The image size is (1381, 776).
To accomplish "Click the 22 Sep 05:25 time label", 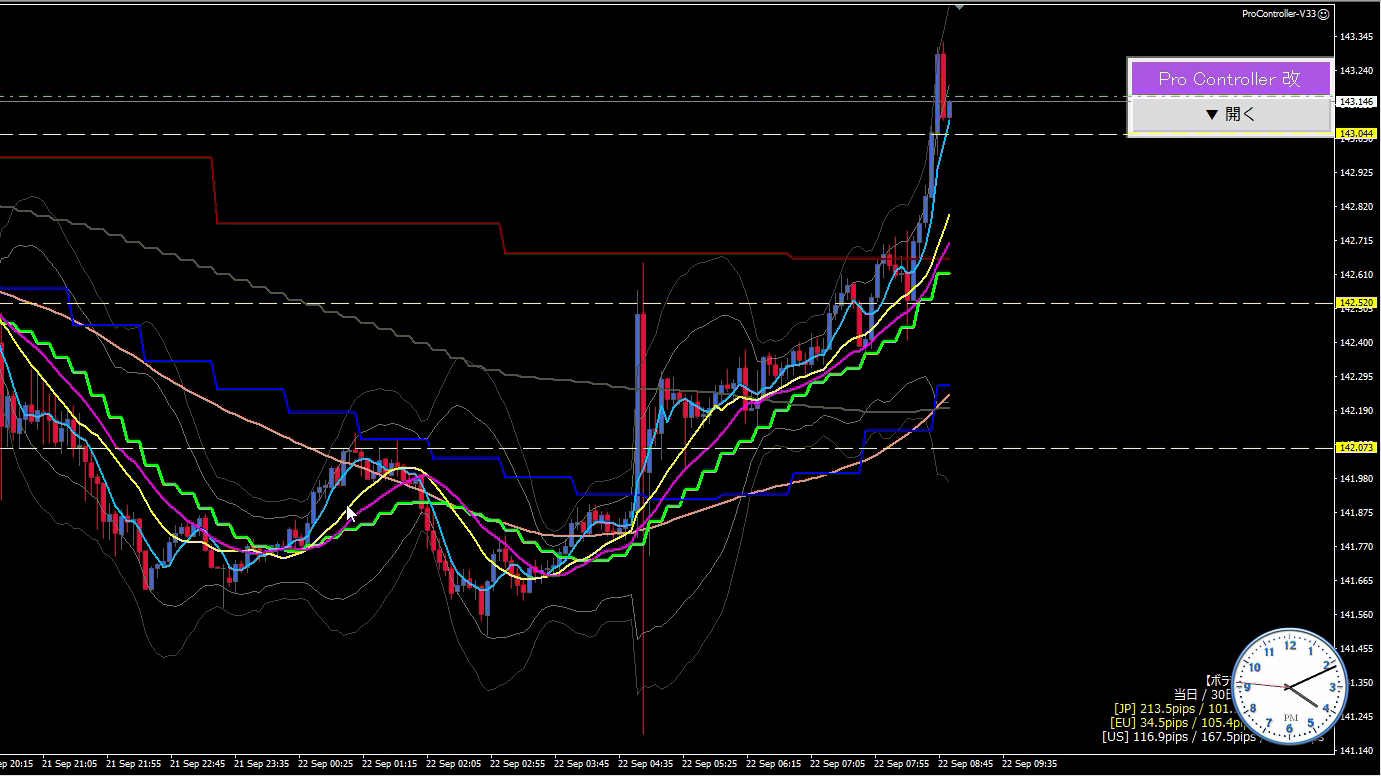I will tap(709, 764).
